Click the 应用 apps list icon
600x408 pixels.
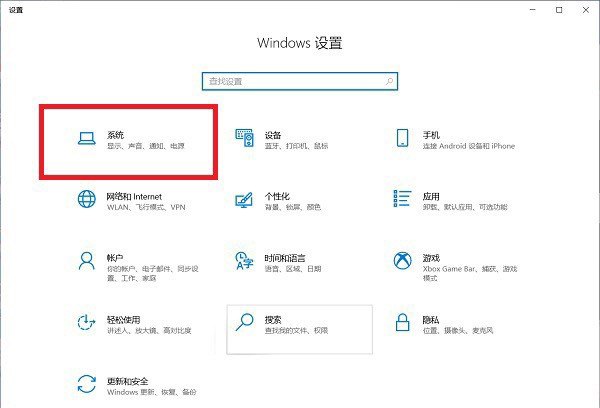[402, 199]
